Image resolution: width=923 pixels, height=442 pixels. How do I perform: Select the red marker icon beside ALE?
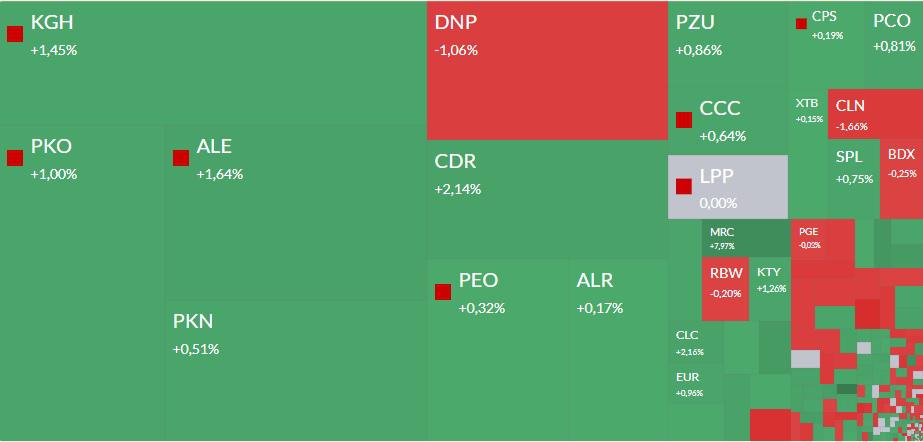pos(181,158)
